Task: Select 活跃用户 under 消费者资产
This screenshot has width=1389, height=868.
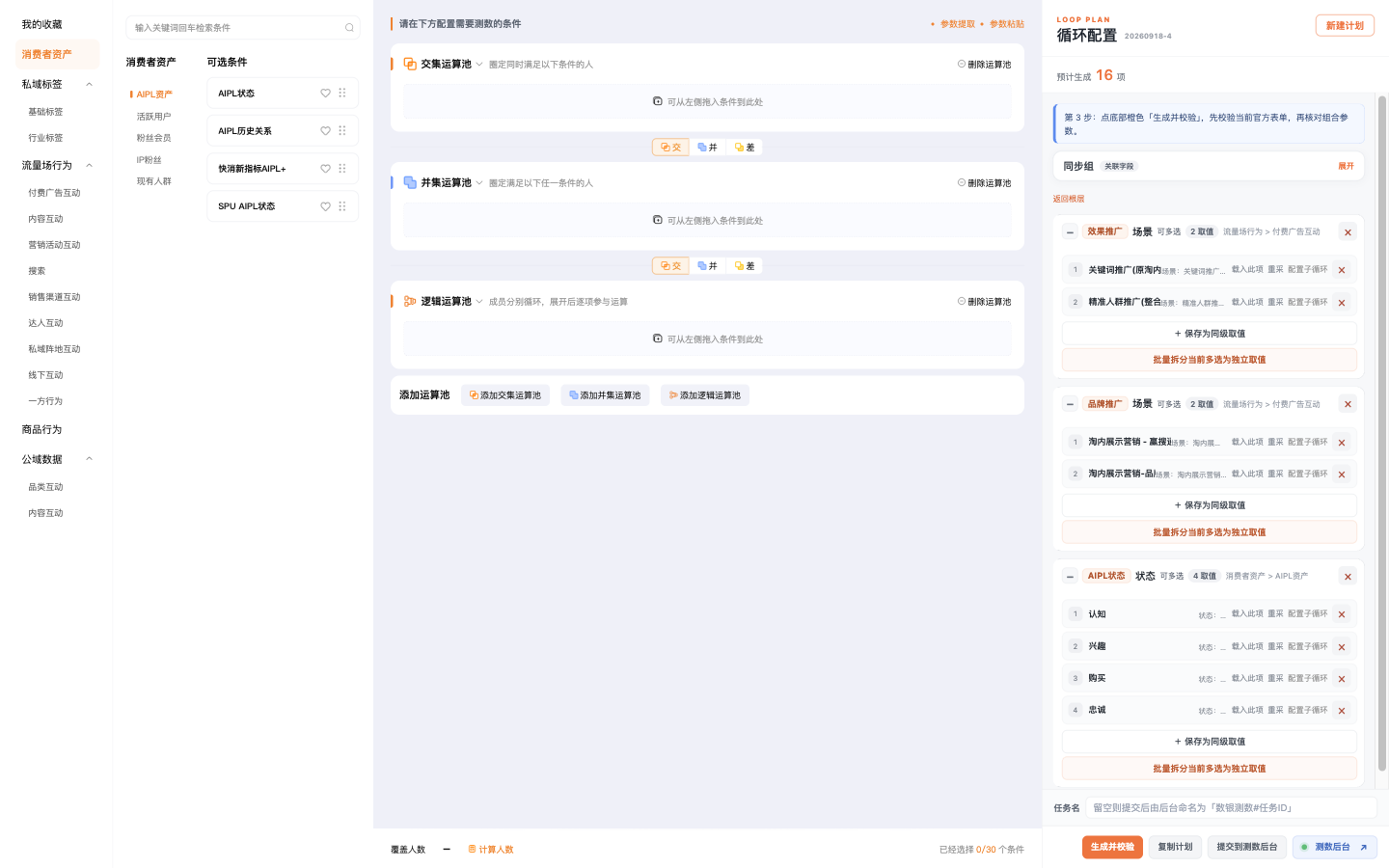Action: pyautogui.click(x=154, y=117)
